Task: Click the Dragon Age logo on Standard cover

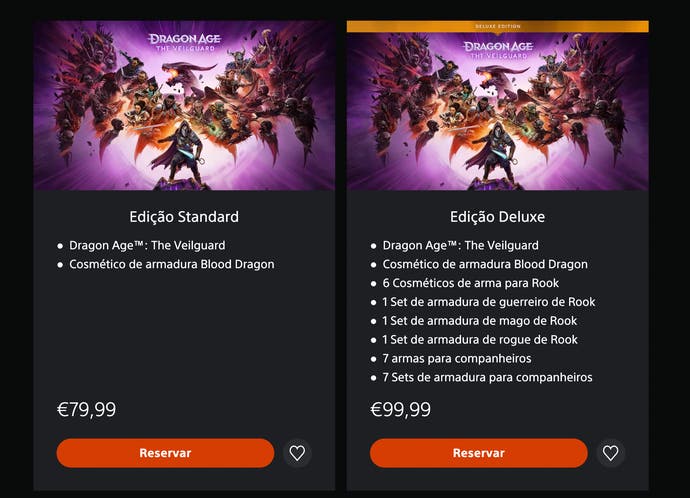Action: pos(184,43)
